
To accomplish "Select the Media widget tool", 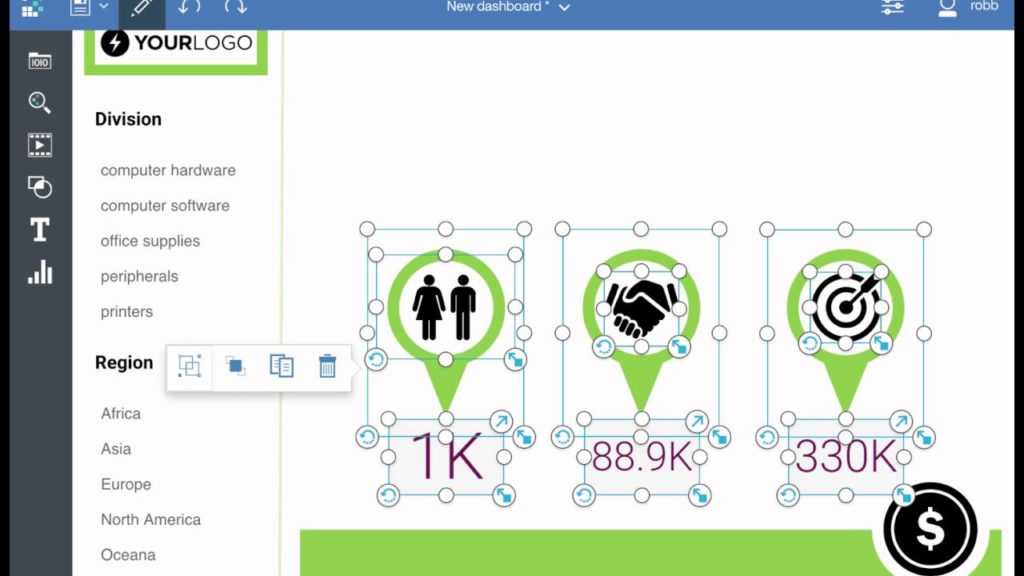I will click(x=40, y=145).
